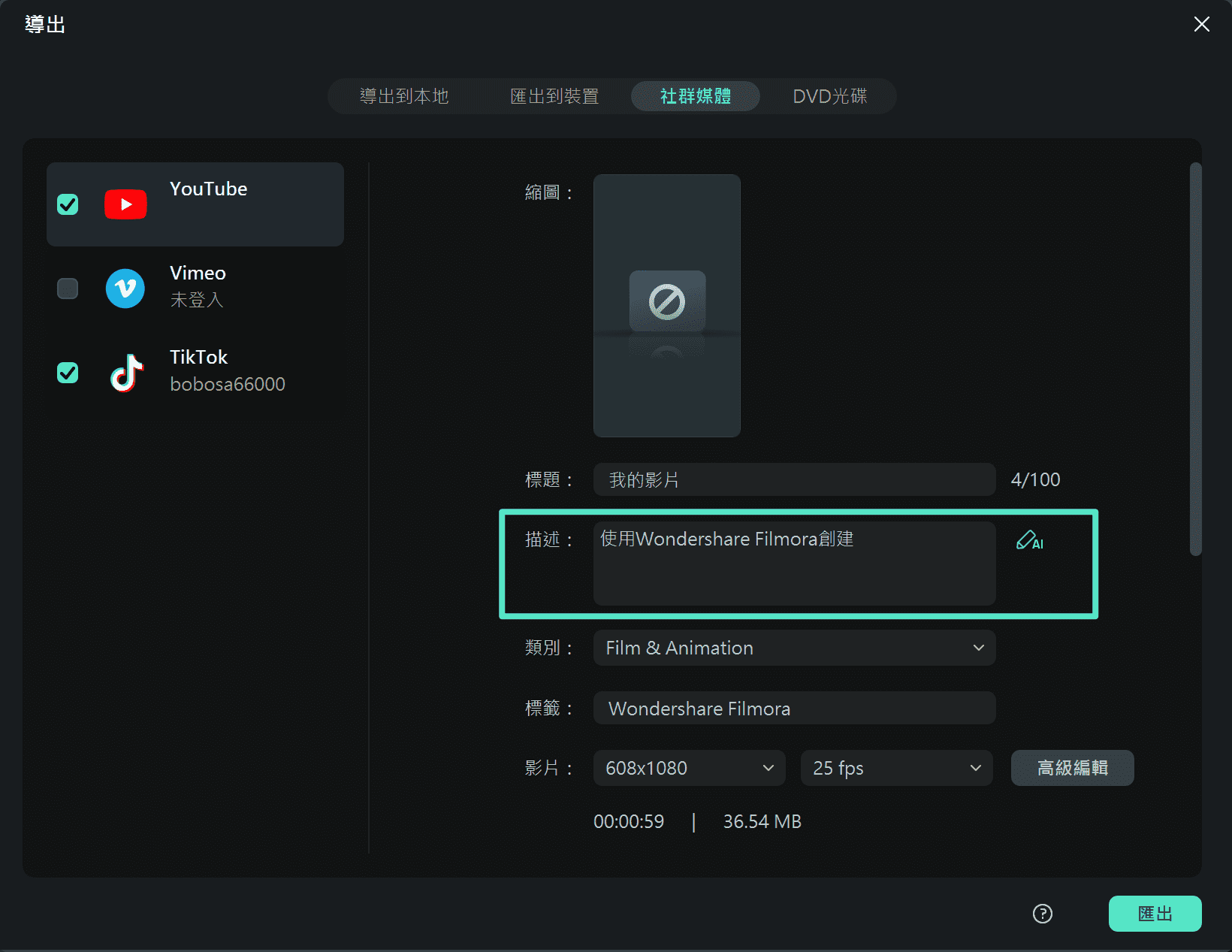Viewport: 1232px width, 952px height.
Task: Close the 導出 dialog
Action: click(1202, 24)
